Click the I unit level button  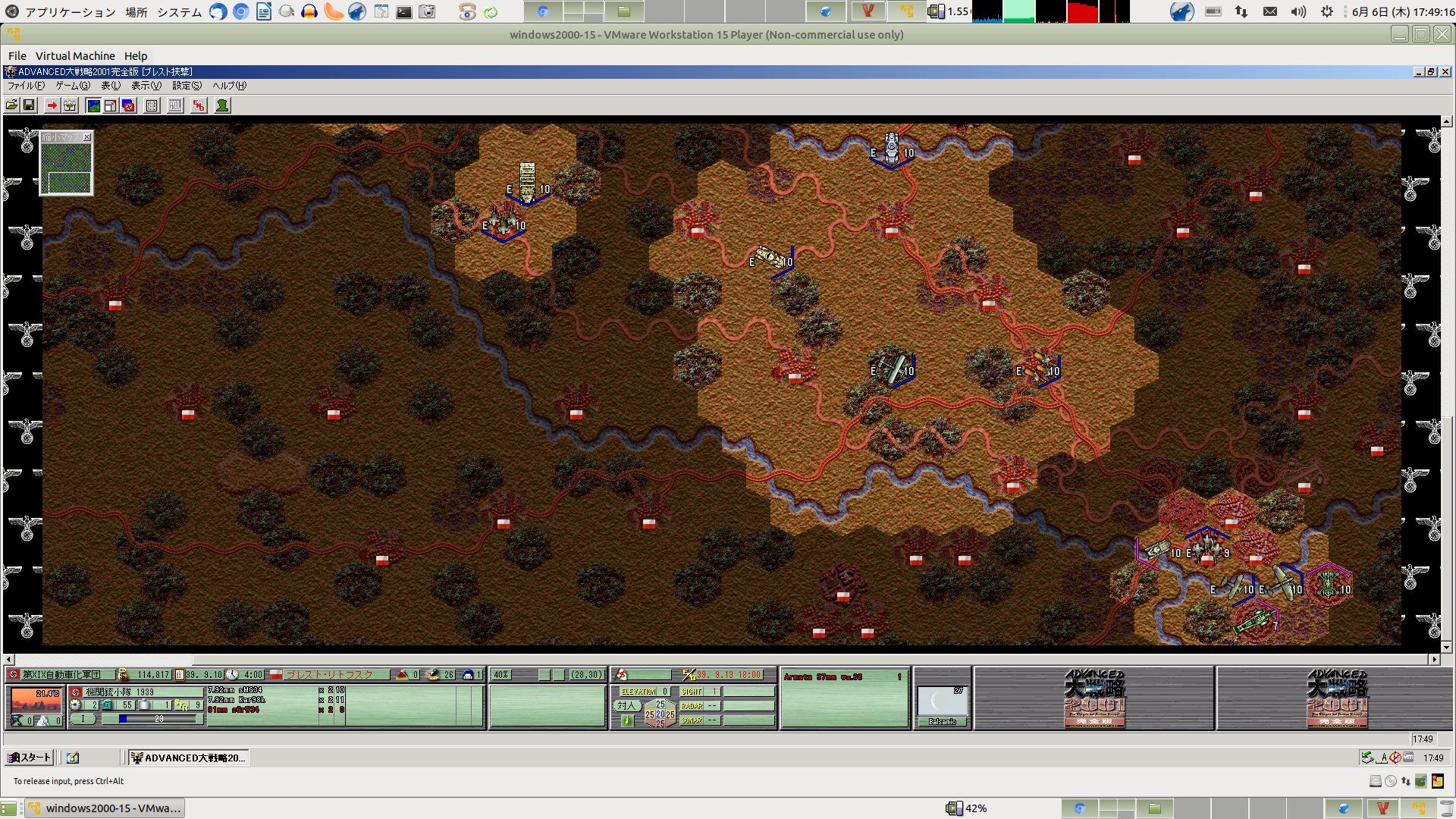pos(83,719)
